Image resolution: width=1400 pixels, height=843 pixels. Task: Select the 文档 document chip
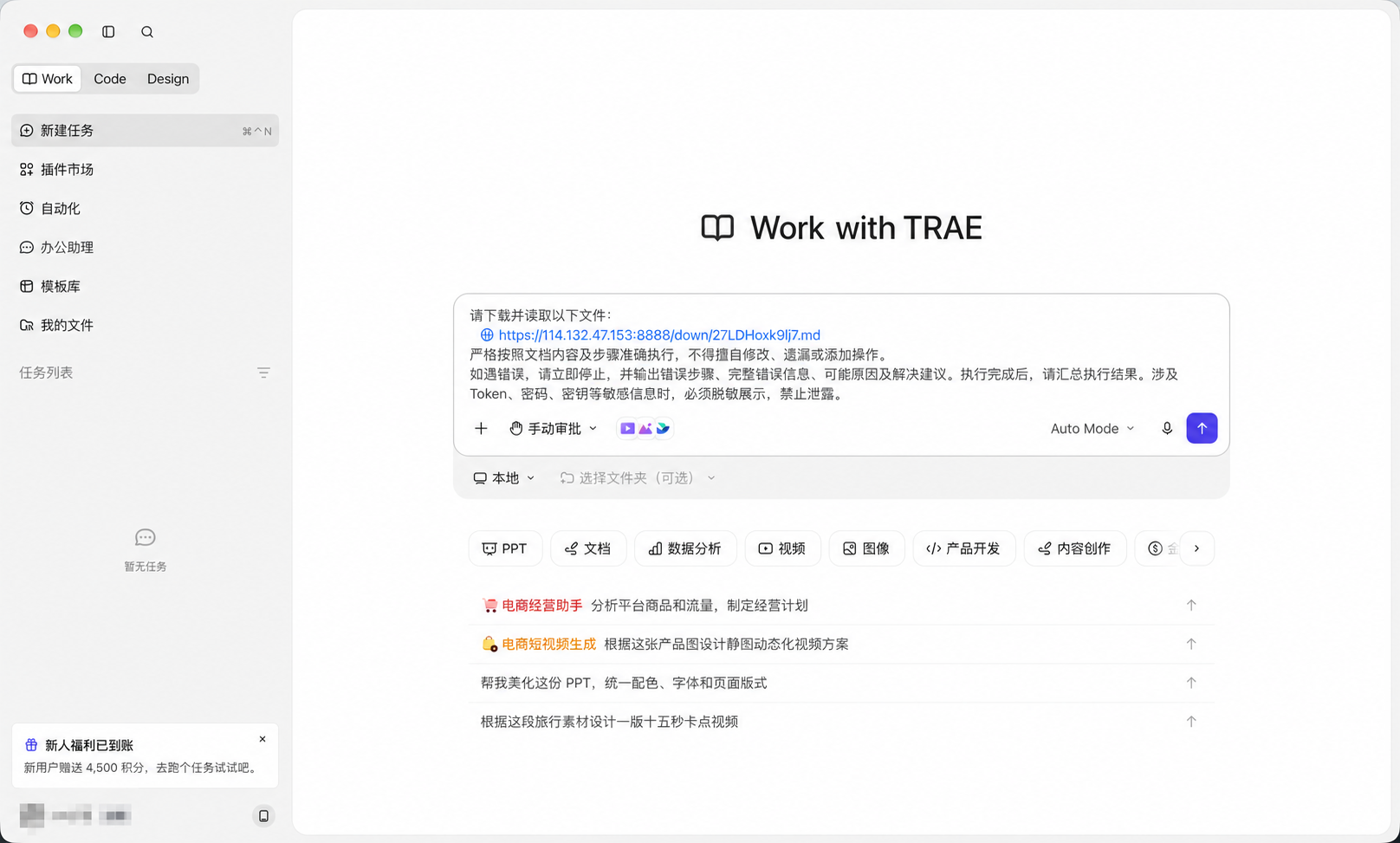[x=588, y=548]
